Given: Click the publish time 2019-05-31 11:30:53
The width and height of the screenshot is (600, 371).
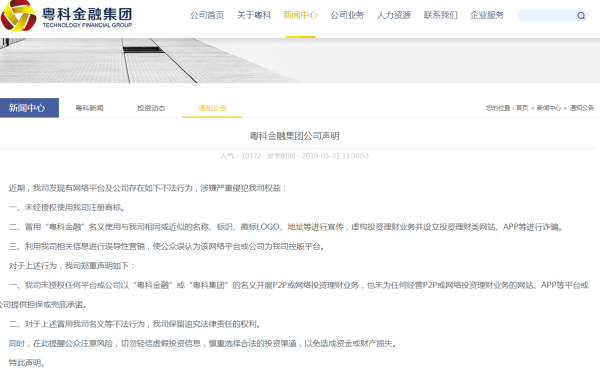Looking at the screenshot, I should (x=335, y=156).
